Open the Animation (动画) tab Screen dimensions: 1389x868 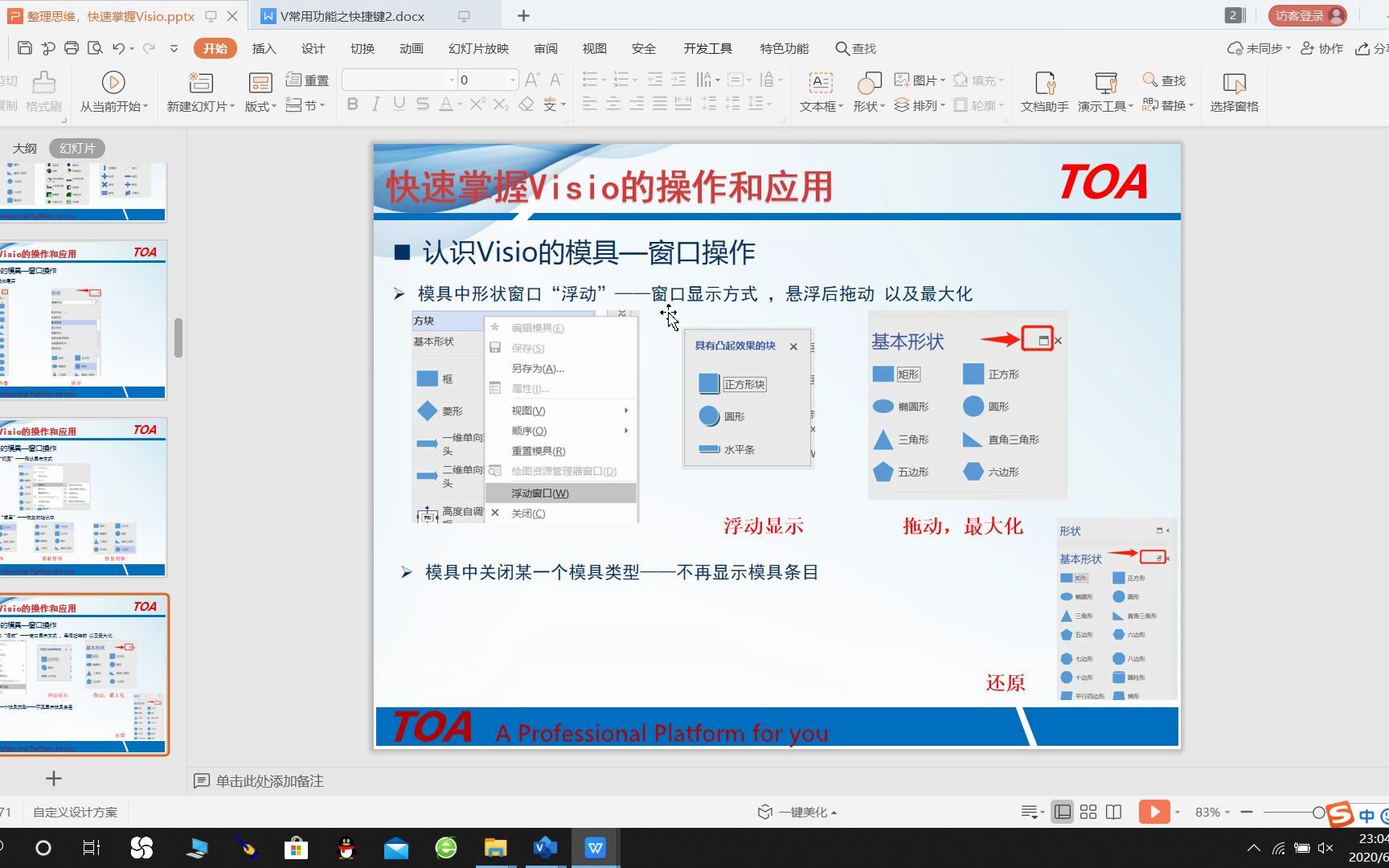[x=411, y=48]
